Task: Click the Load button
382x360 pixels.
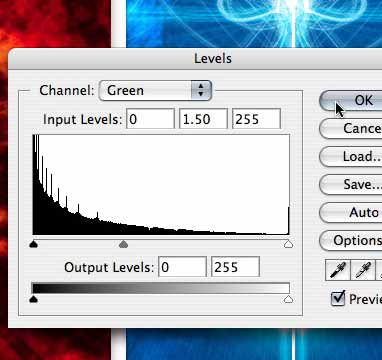Action: (x=351, y=156)
